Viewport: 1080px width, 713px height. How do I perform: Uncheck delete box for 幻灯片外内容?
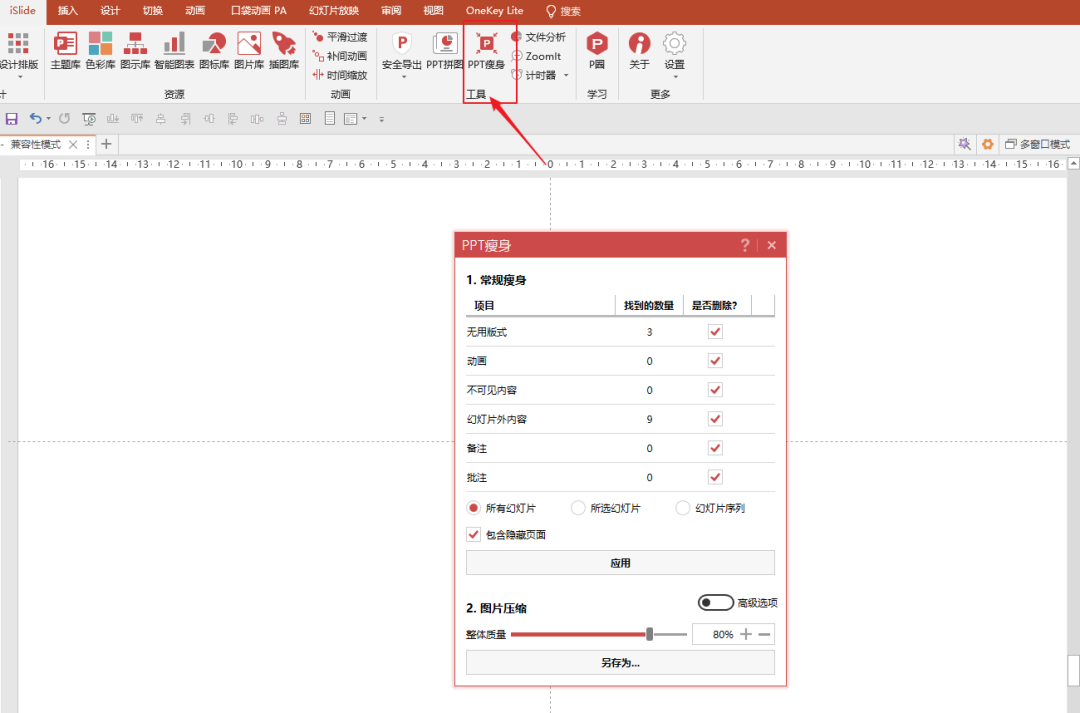[x=715, y=419]
